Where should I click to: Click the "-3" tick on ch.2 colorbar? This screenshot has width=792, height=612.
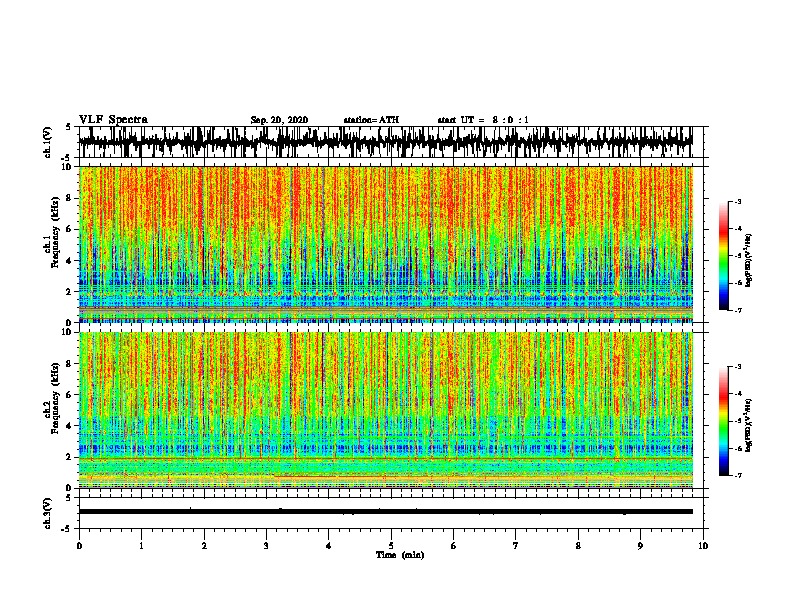pyautogui.click(x=737, y=367)
